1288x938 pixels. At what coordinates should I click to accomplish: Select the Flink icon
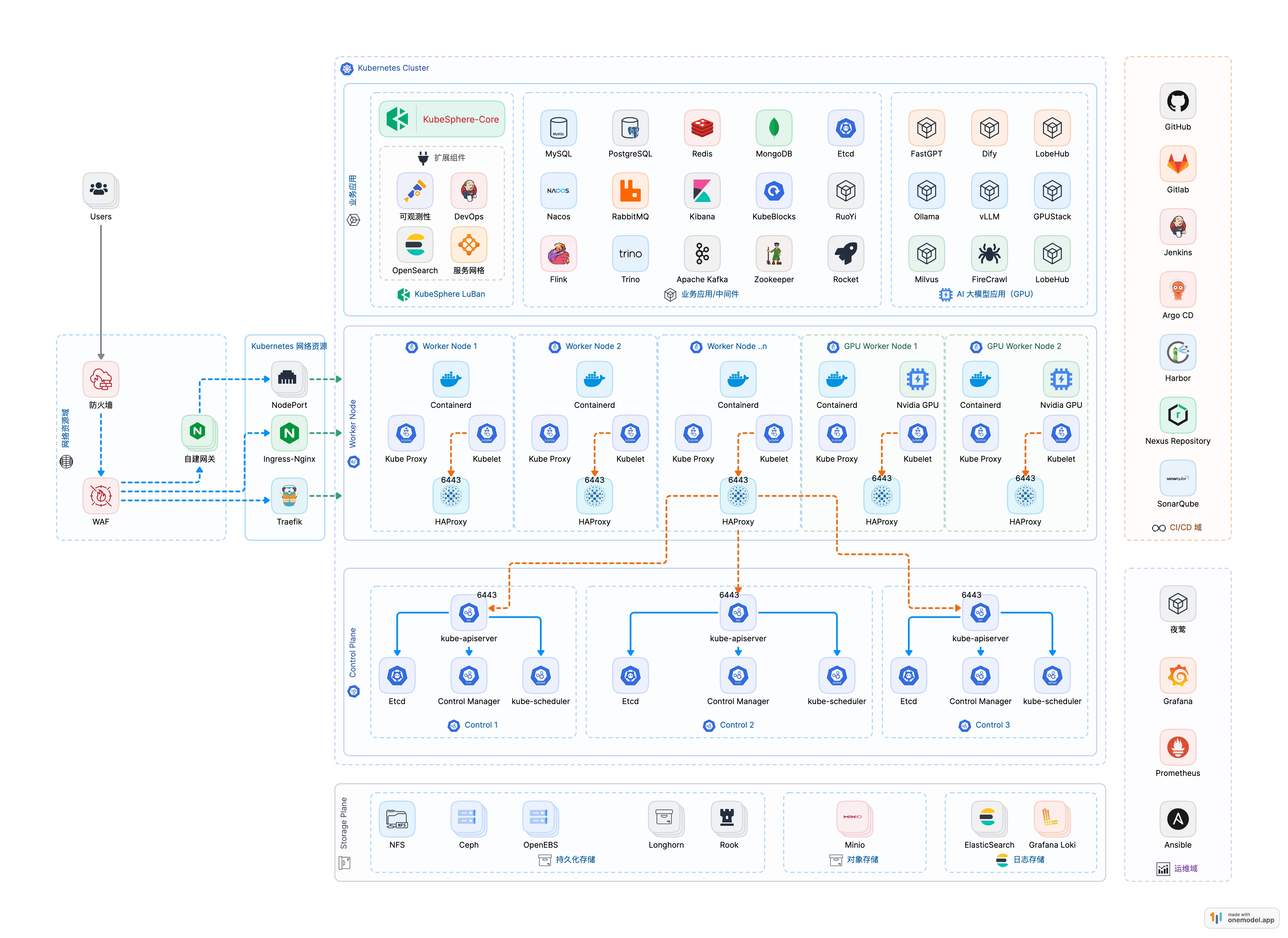(x=558, y=253)
